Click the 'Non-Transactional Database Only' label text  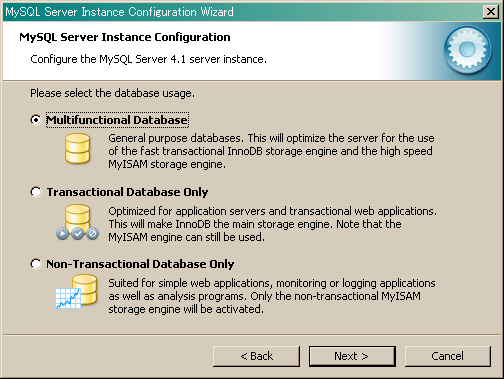(x=140, y=264)
